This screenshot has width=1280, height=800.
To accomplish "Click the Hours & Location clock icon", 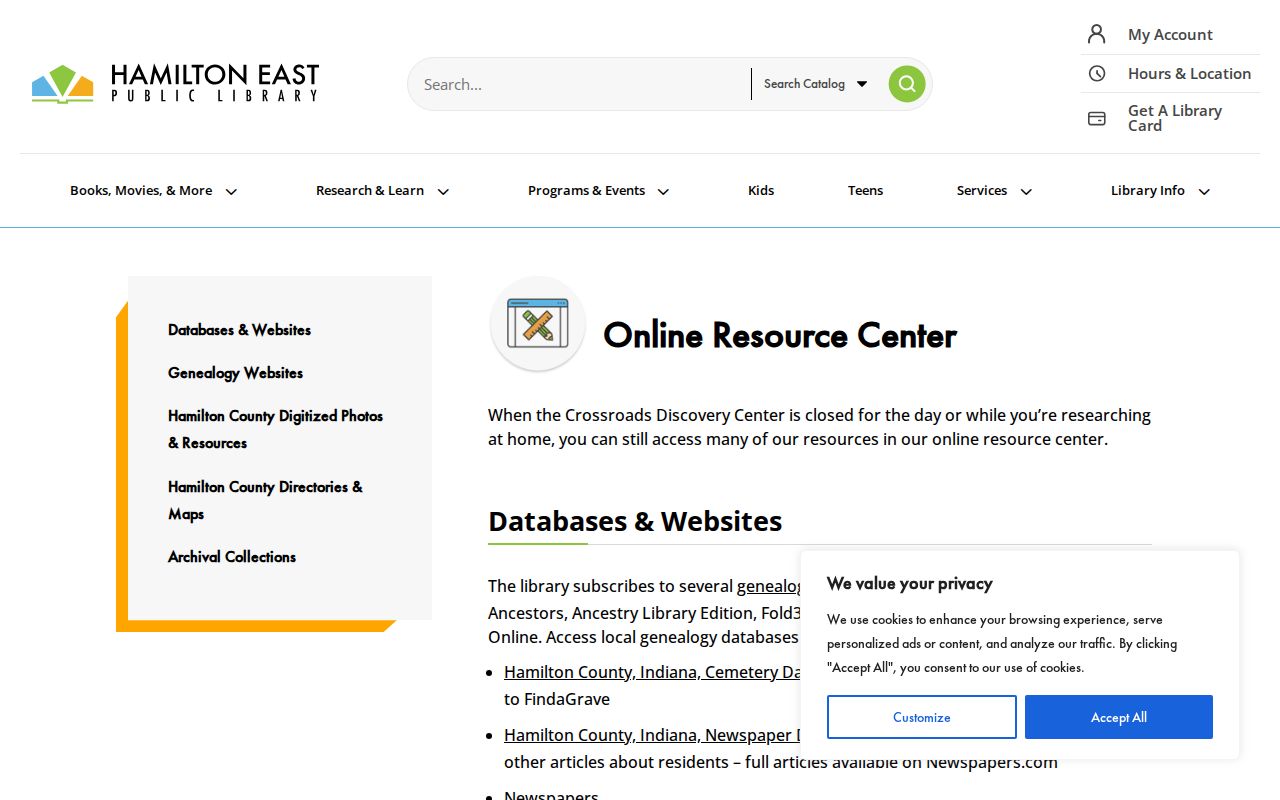I will pos(1097,73).
